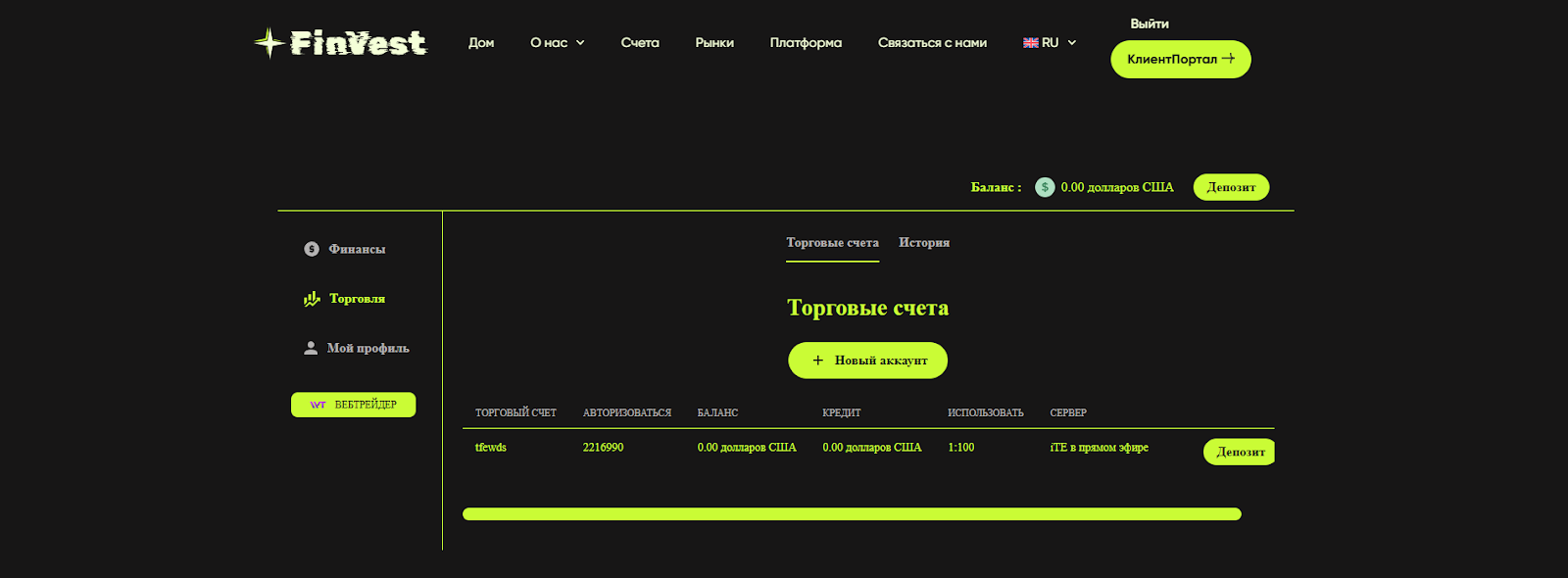
Task: Click the БАЛАНС column header
Action: (717, 412)
